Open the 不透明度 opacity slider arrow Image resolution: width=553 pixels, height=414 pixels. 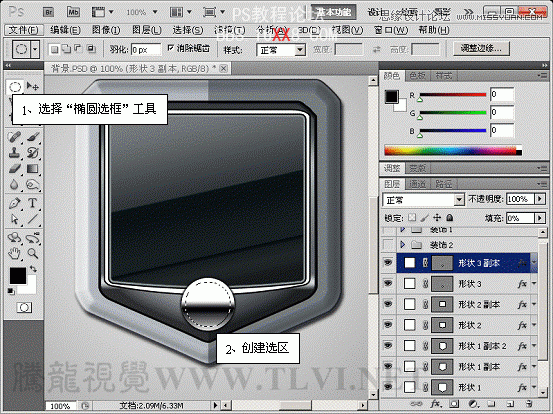point(540,199)
